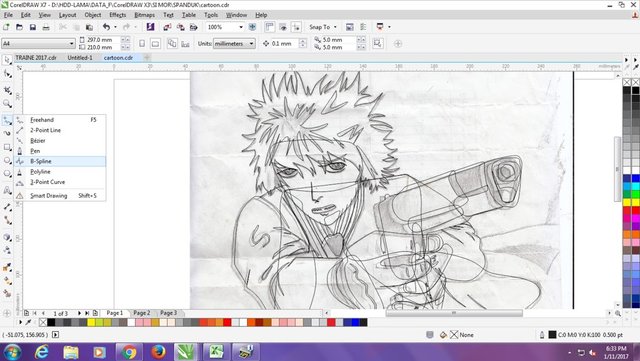Choose Freehand from the curve flyout
The image size is (640, 361).
point(60,120)
